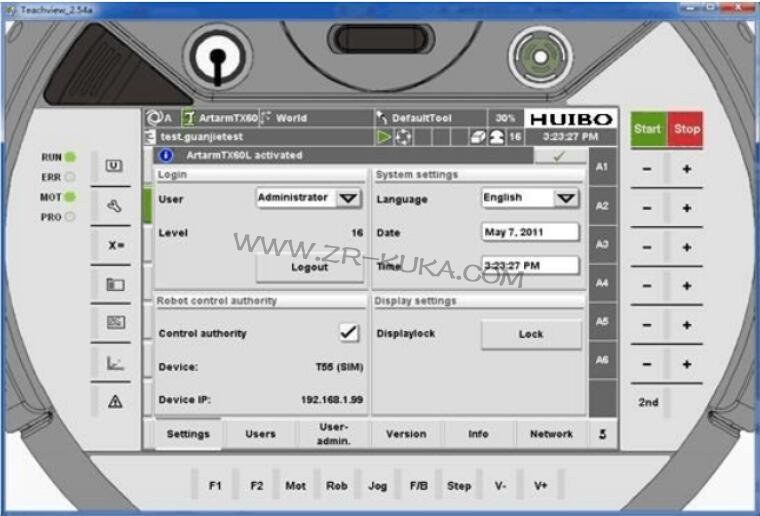Image resolution: width=760 pixels, height=516 pixels.
Task: Open the Network tab
Action: [x=551, y=434]
